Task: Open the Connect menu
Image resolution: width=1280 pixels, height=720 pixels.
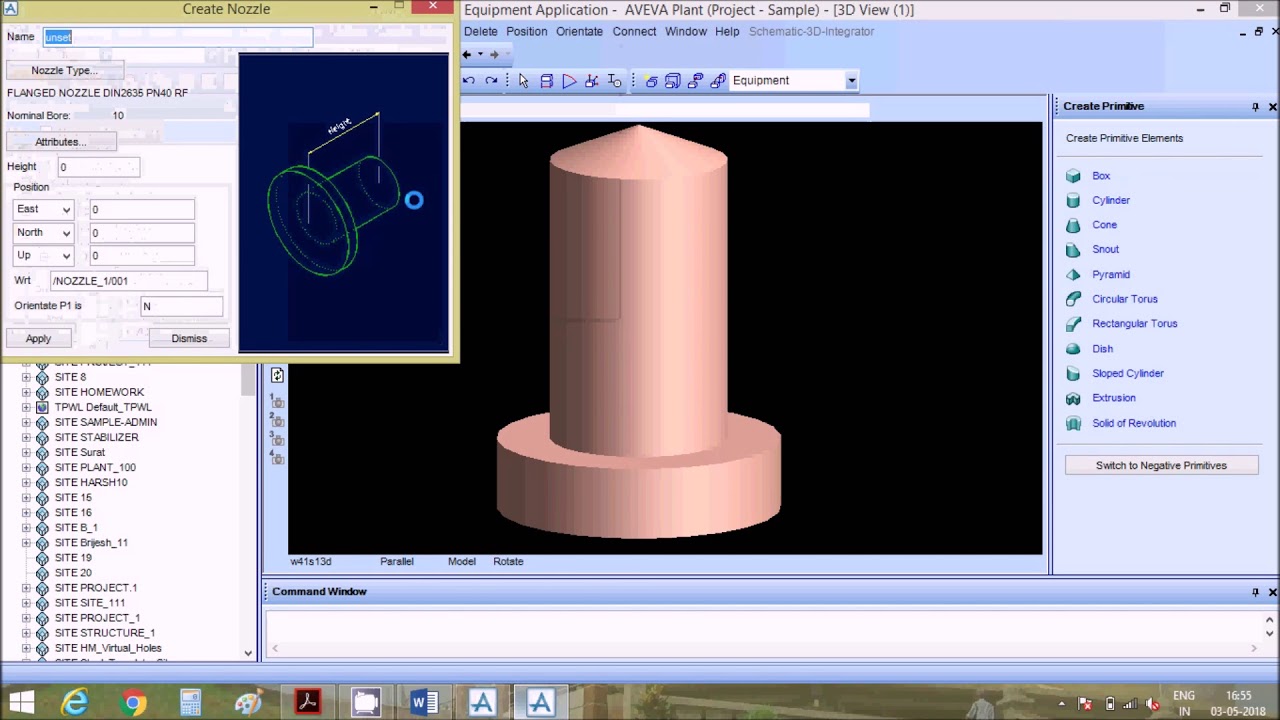Action: [x=634, y=31]
